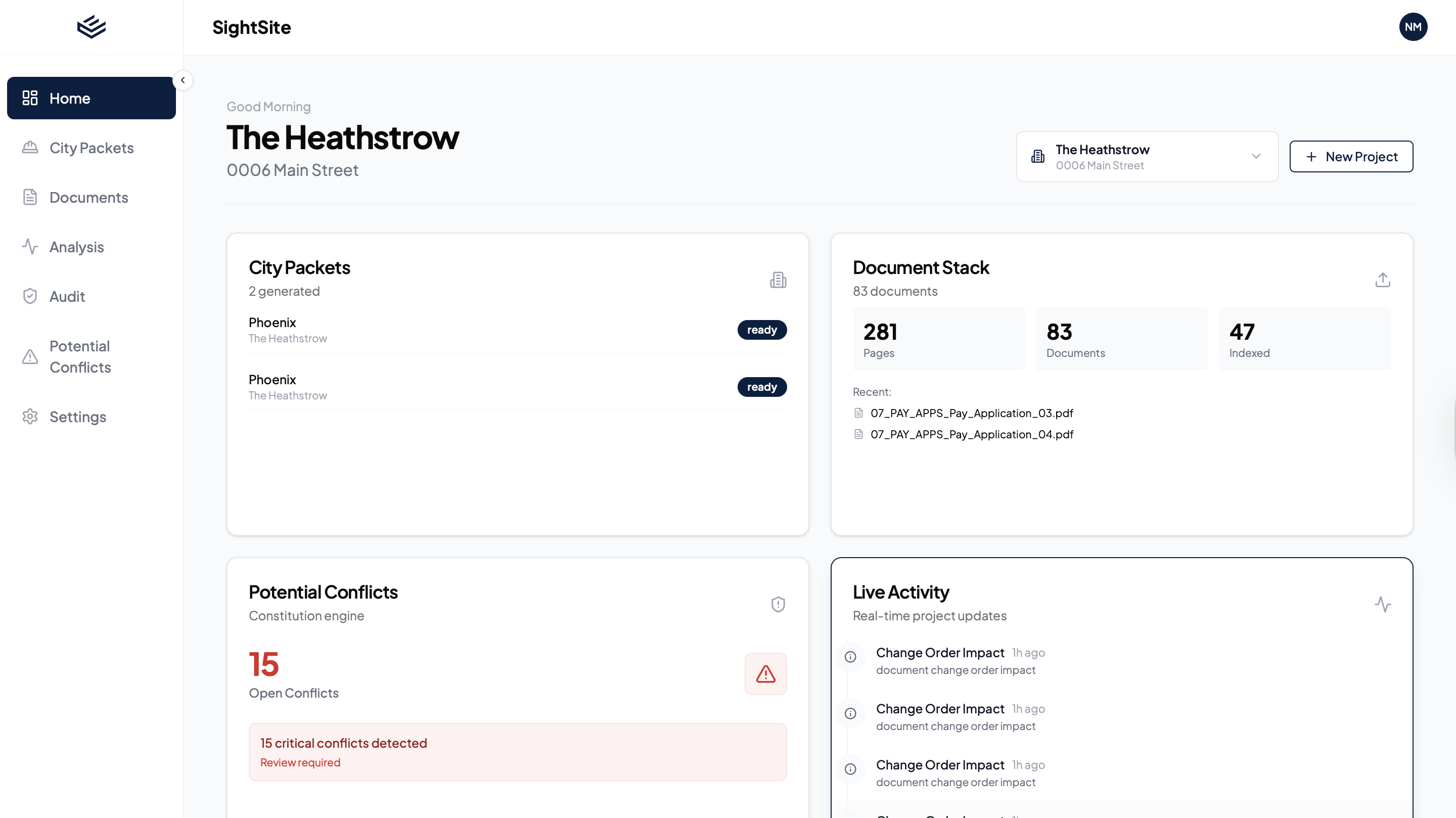This screenshot has height=818, width=1456.
Task: Click the waveform icon on Live Activity
Action: (x=1384, y=604)
